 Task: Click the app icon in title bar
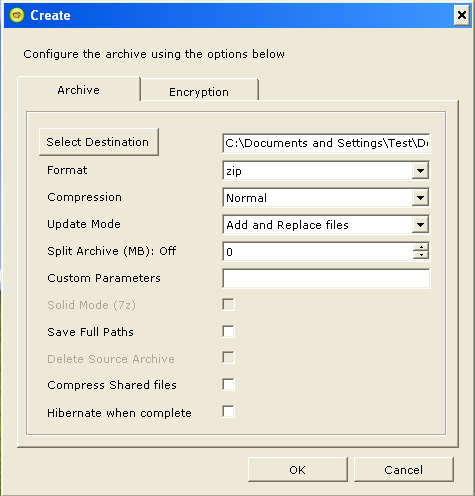pos(17,15)
